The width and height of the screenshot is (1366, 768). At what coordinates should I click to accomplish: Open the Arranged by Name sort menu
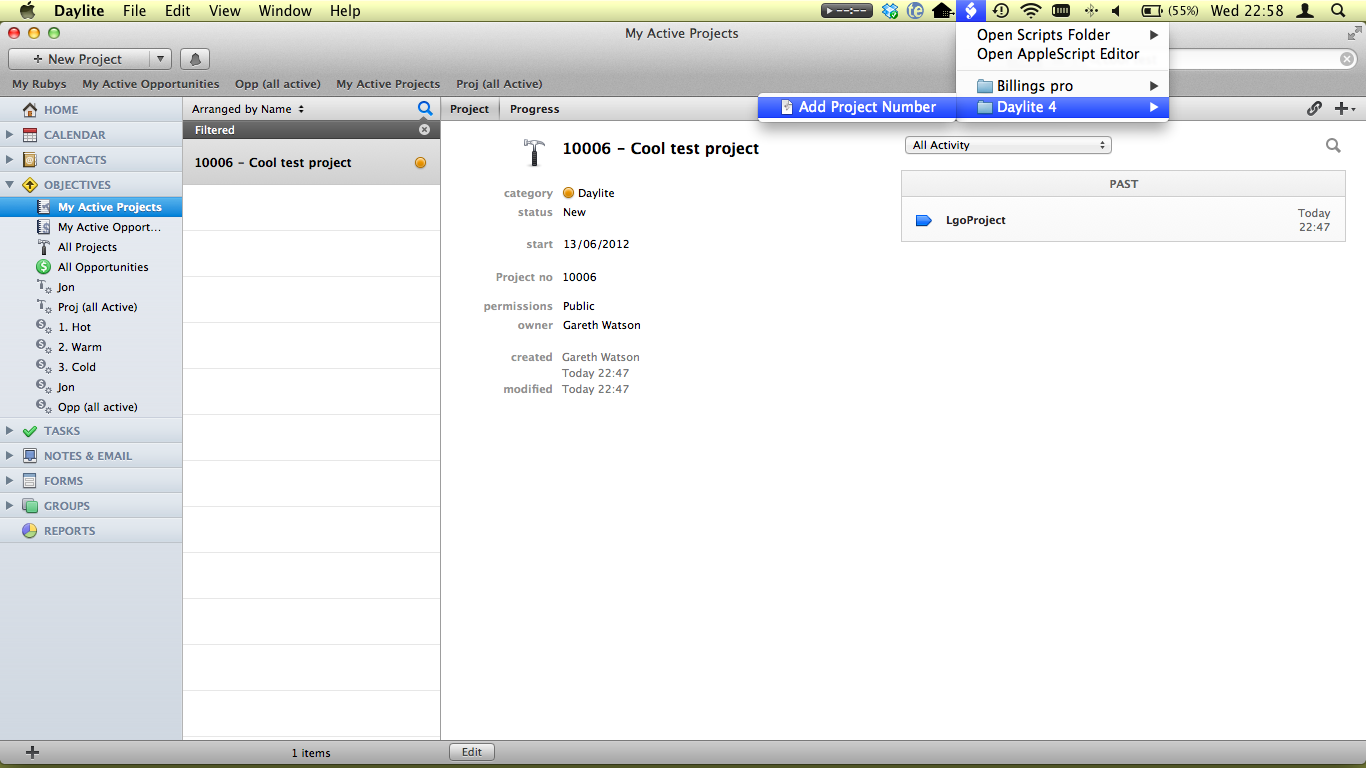(x=248, y=109)
